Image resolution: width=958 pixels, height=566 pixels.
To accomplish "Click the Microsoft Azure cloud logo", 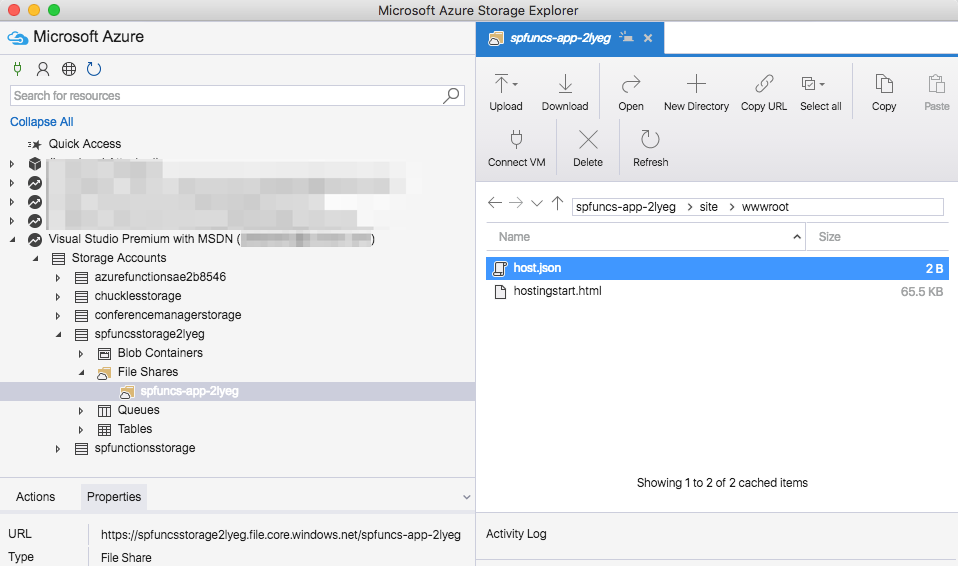I will tap(18, 38).
